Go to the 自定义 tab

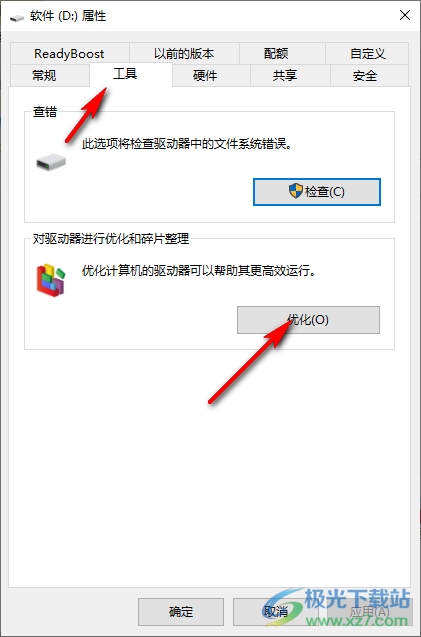coord(367,54)
